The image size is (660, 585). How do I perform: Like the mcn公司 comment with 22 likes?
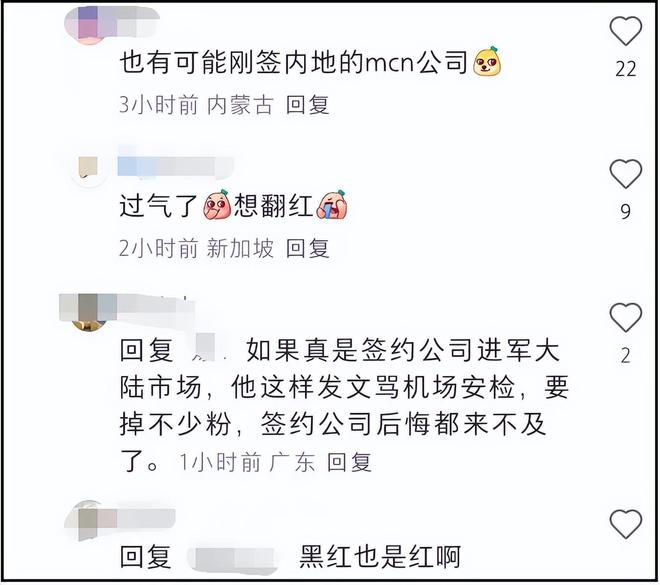point(625,30)
